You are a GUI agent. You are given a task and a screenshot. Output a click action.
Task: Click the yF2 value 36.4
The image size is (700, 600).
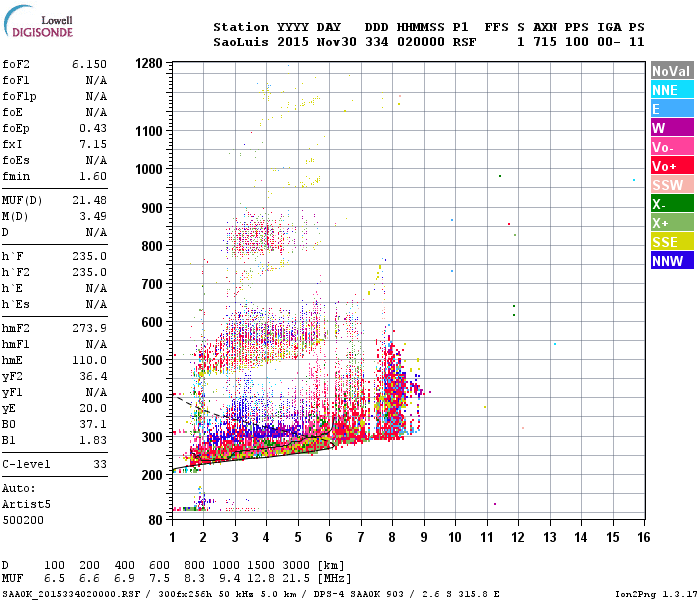coord(93,376)
